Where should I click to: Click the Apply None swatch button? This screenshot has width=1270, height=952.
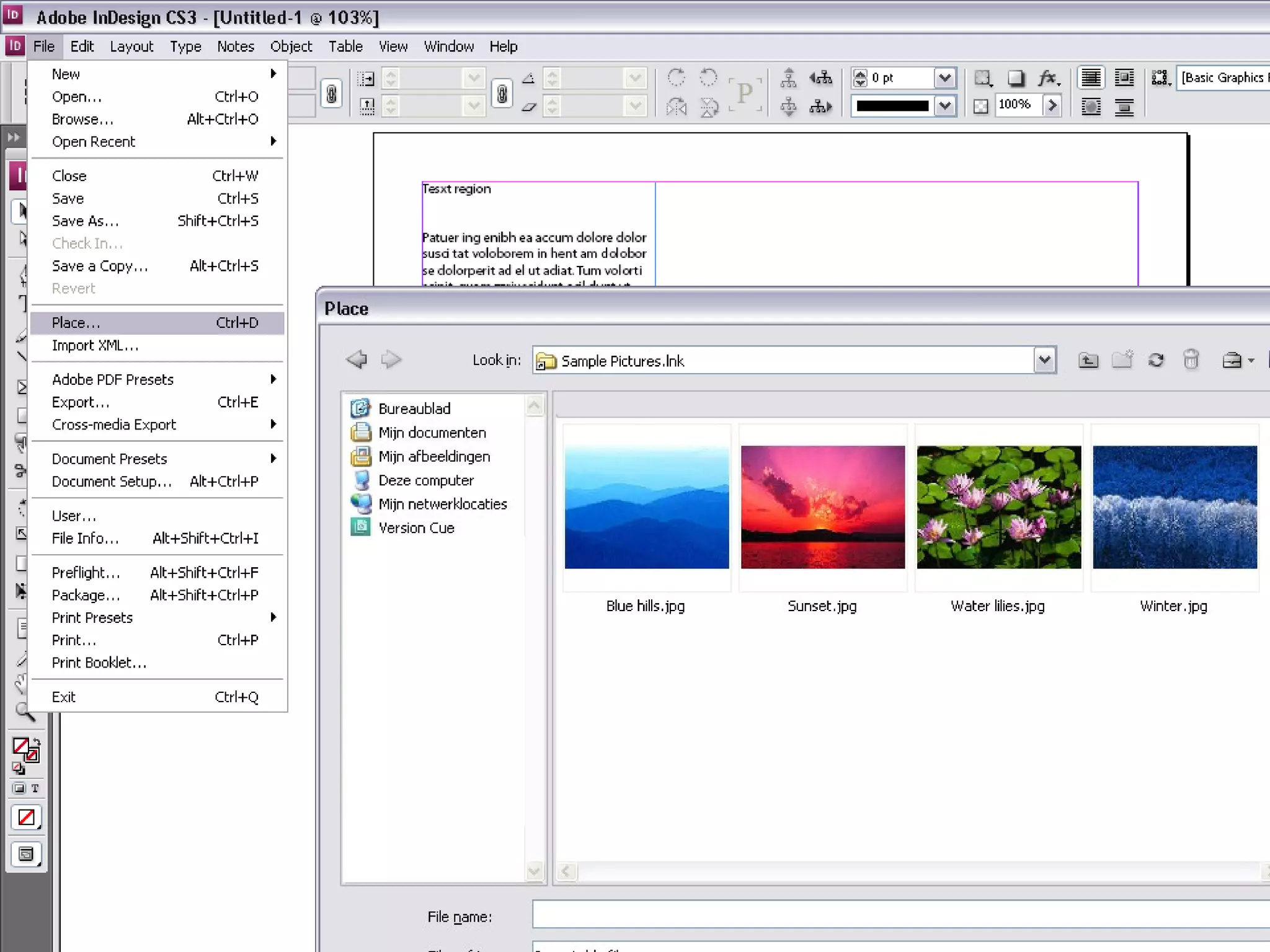click(x=26, y=818)
